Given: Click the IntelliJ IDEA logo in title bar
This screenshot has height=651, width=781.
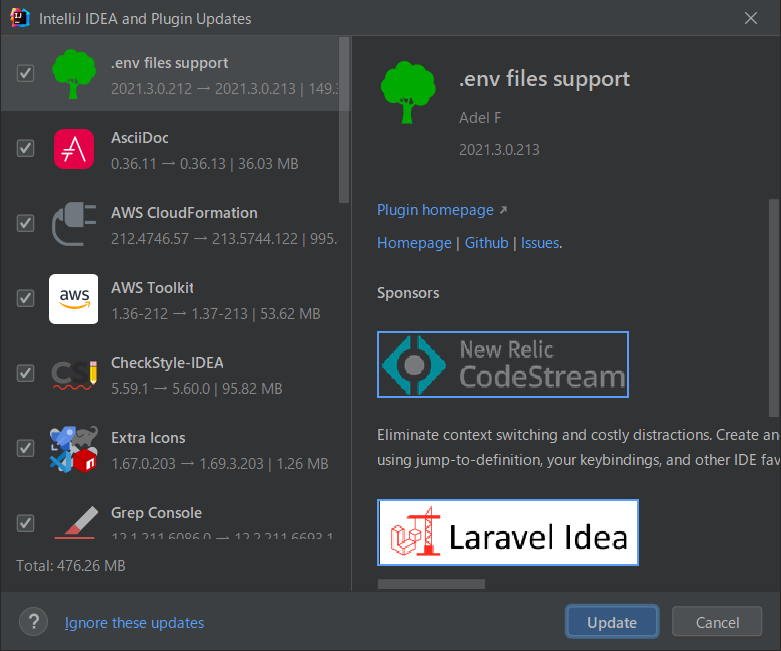Looking at the screenshot, I should pos(20,18).
